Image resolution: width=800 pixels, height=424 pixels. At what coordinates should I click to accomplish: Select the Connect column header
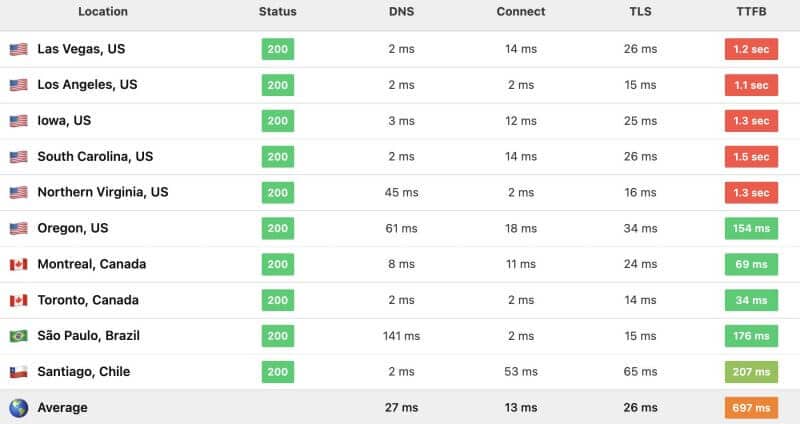pyautogui.click(x=520, y=11)
